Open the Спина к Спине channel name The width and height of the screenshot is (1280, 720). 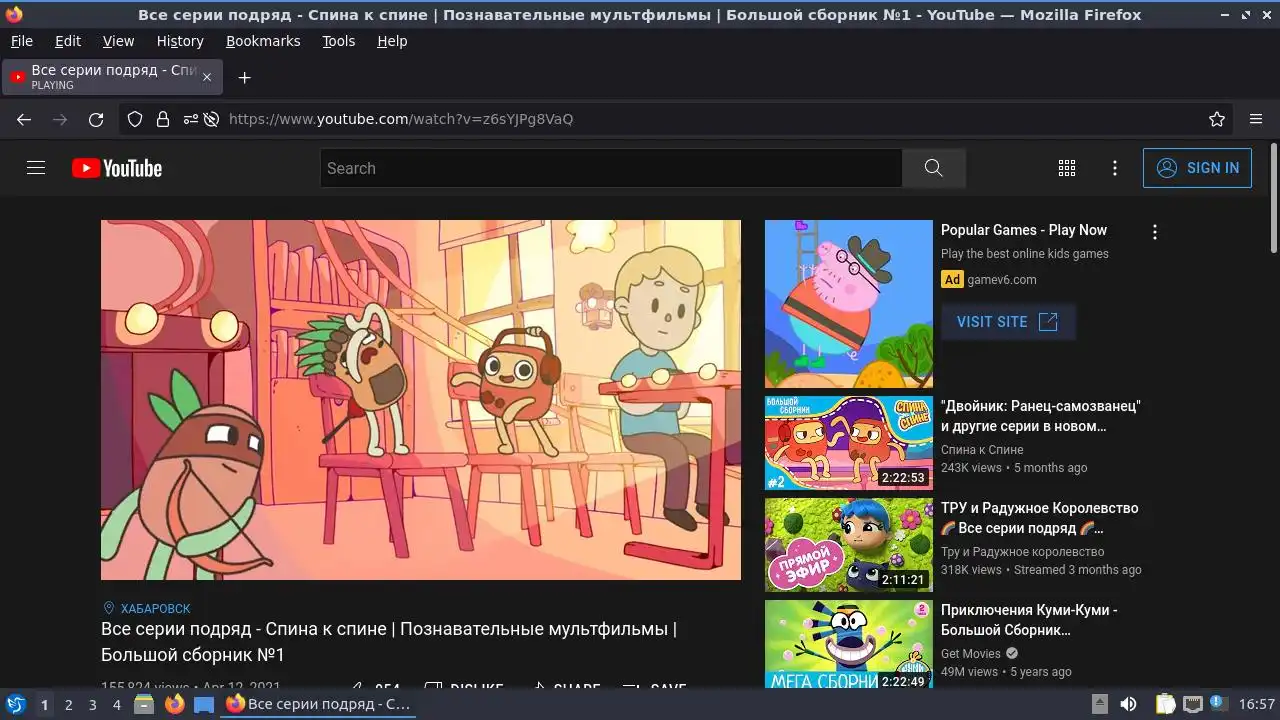982,450
